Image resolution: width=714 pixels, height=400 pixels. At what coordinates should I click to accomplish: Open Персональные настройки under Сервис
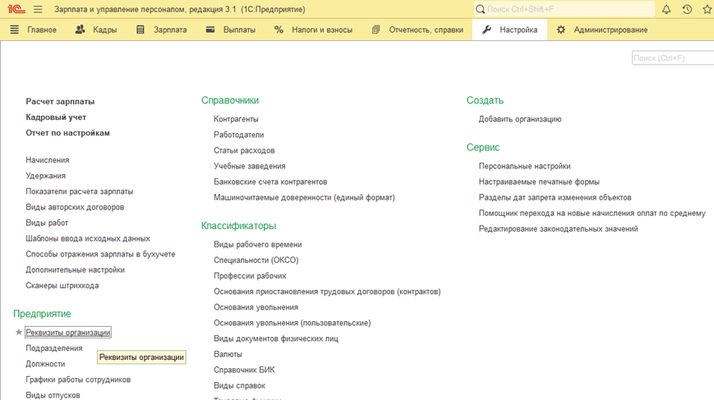524,166
